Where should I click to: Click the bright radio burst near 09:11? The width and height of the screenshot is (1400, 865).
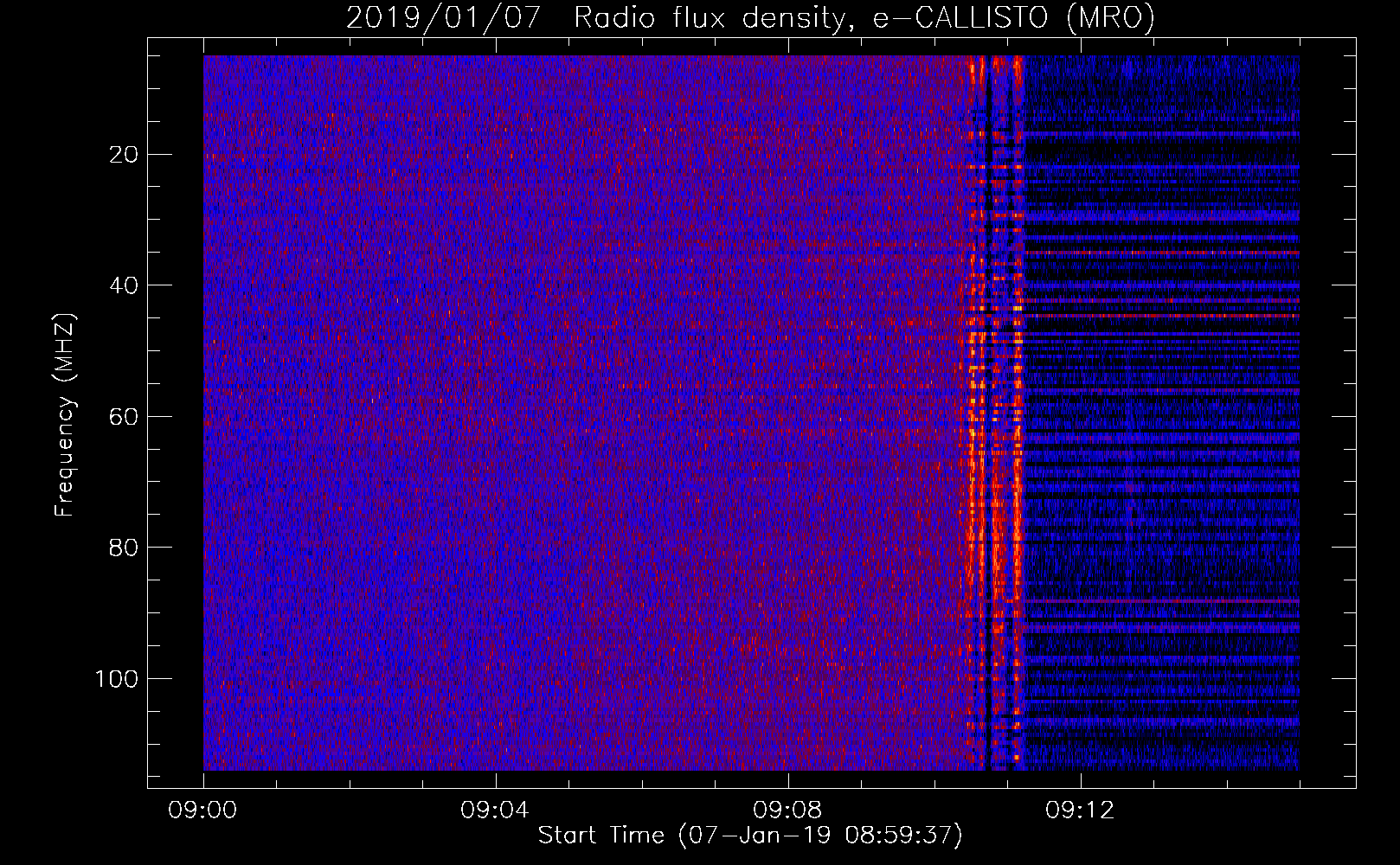click(993, 413)
